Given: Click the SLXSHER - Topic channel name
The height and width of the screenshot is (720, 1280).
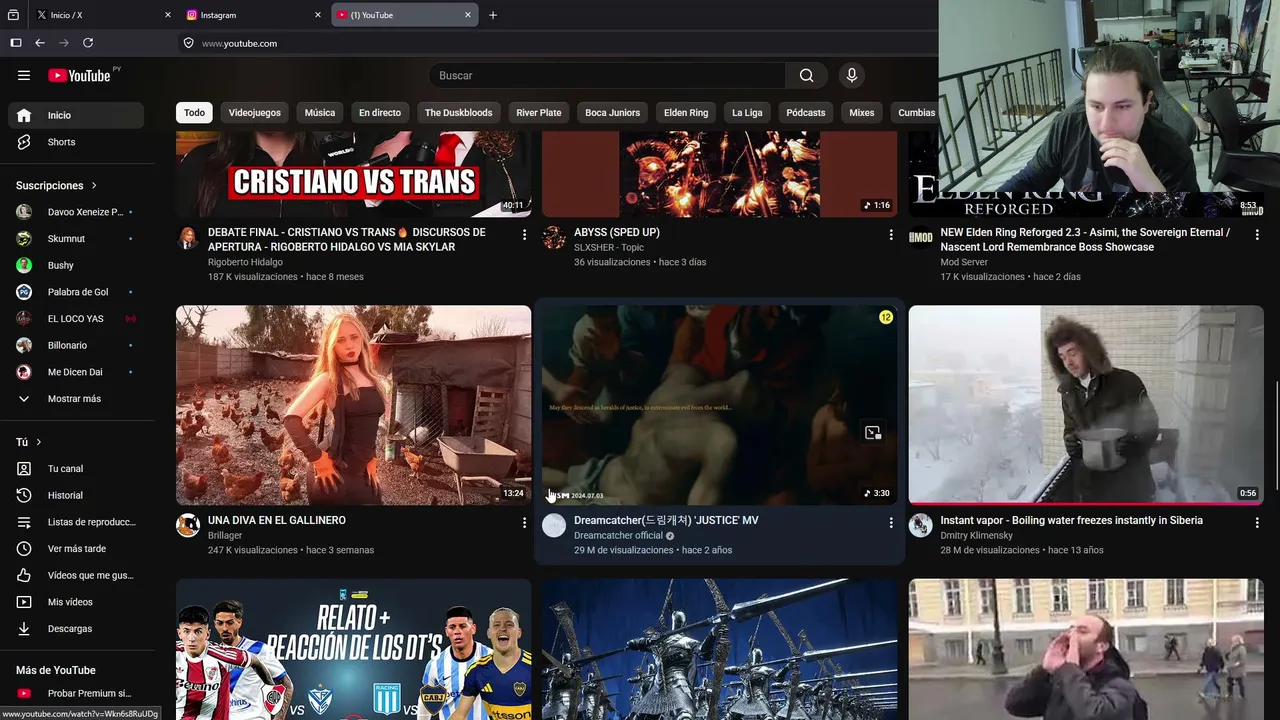Looking at the screenshot, I should 609,247.
